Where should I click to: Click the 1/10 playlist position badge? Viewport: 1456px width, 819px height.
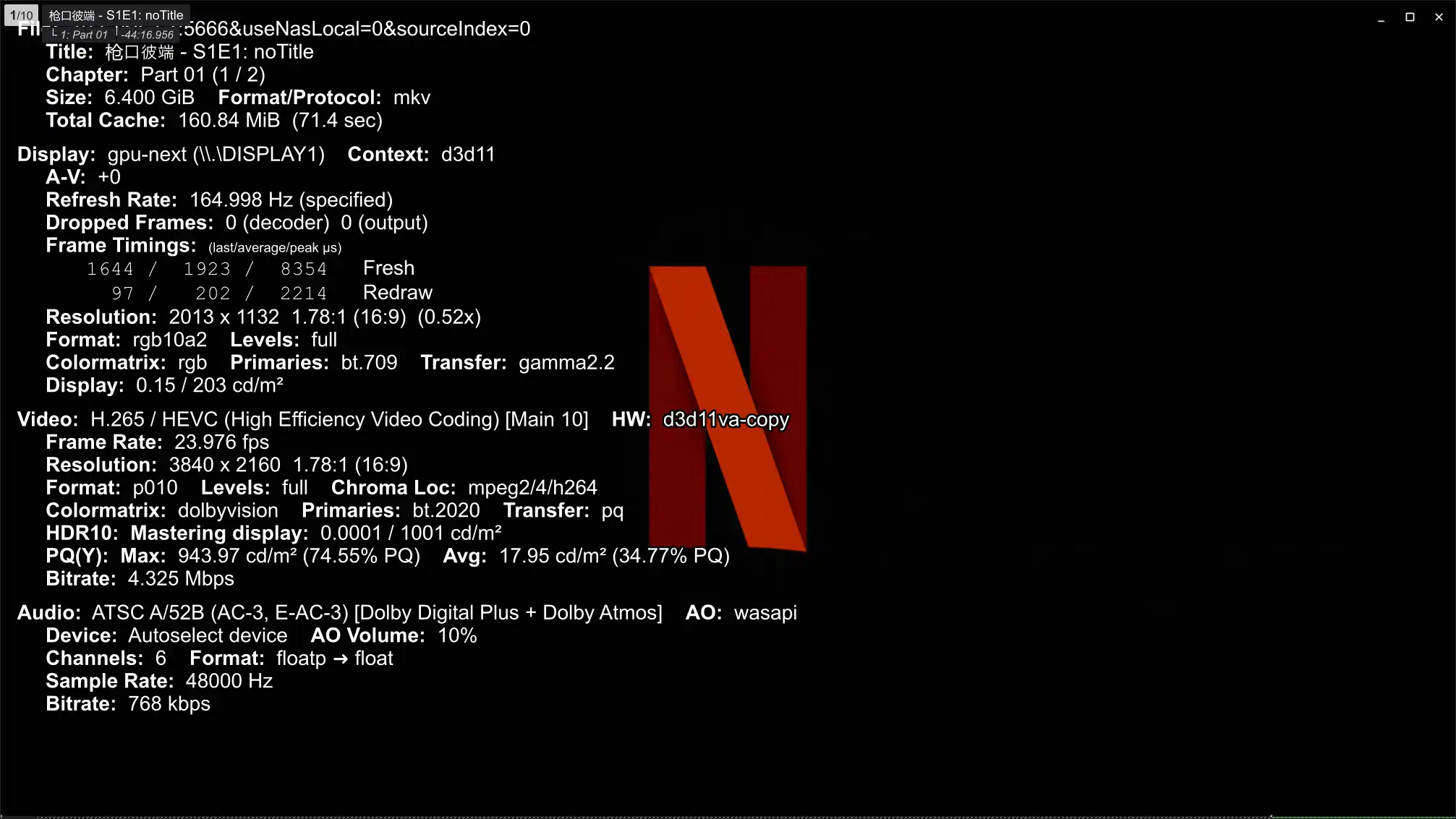21,15
